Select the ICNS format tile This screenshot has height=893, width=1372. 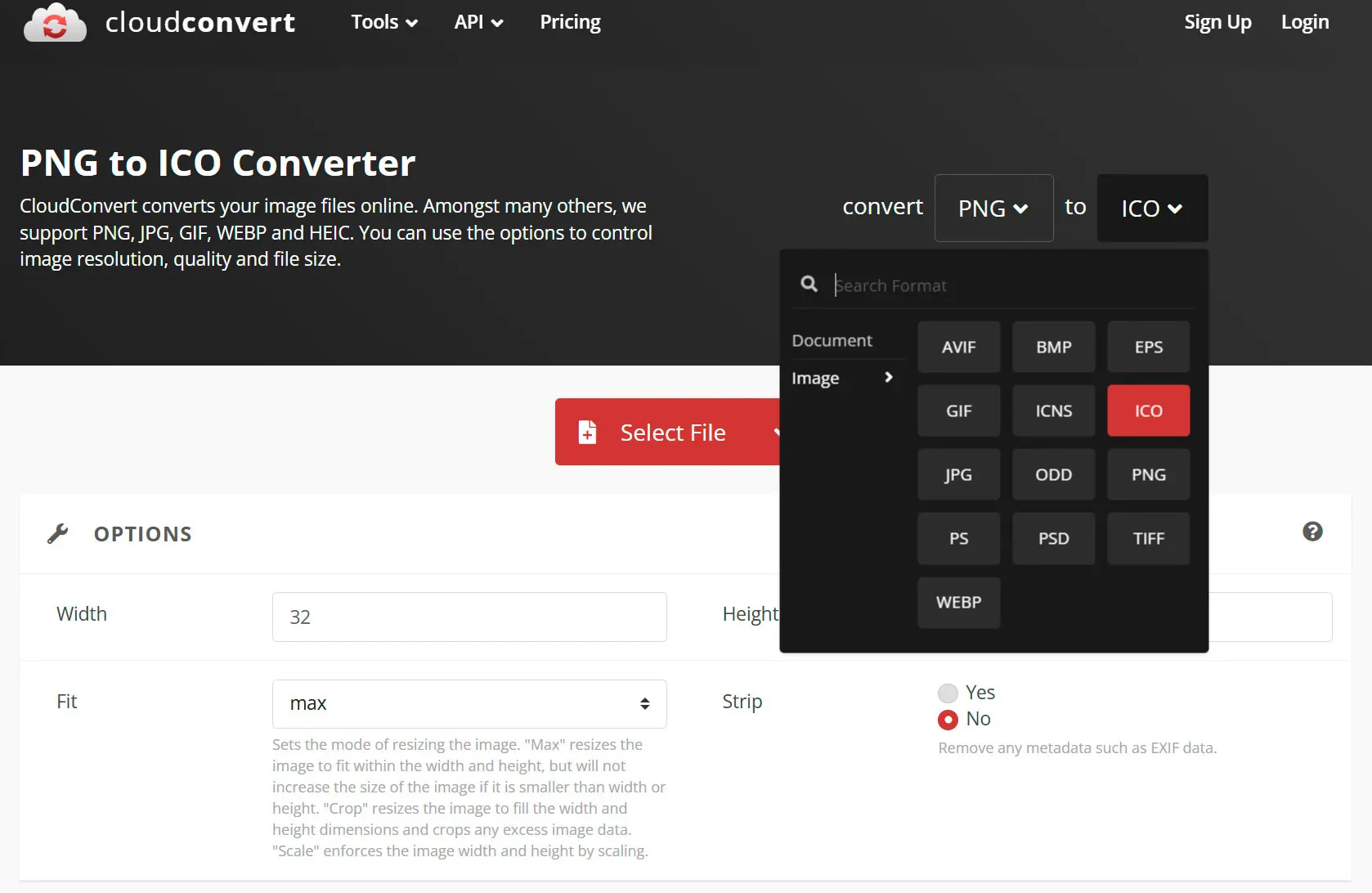click(1053, 410)
